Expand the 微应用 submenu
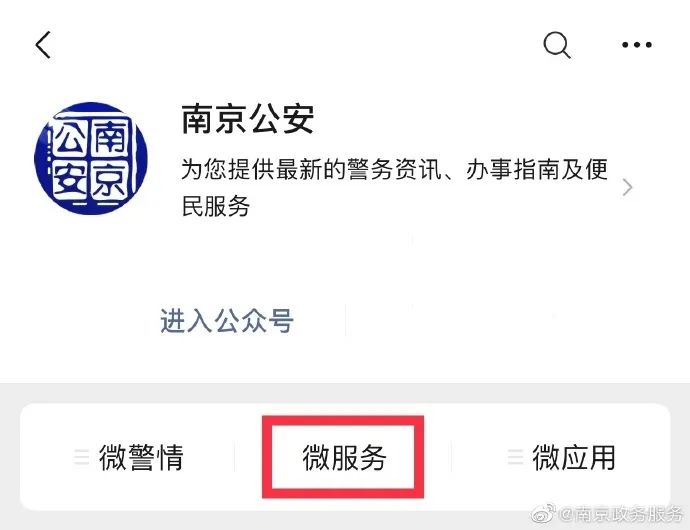690x530 pixels. click(561, 457)
